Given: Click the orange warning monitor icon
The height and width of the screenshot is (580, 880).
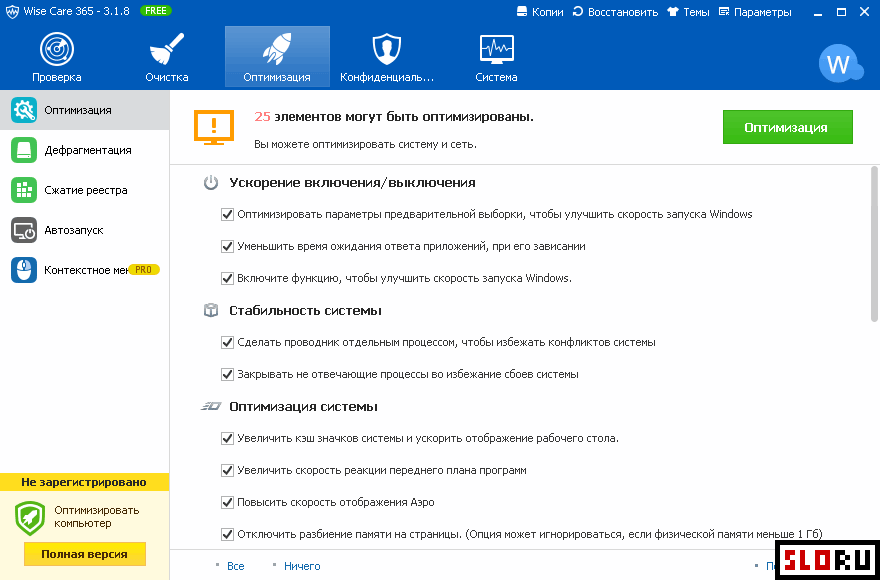Looking at the screenshot, I should click(x=214, y=127).
